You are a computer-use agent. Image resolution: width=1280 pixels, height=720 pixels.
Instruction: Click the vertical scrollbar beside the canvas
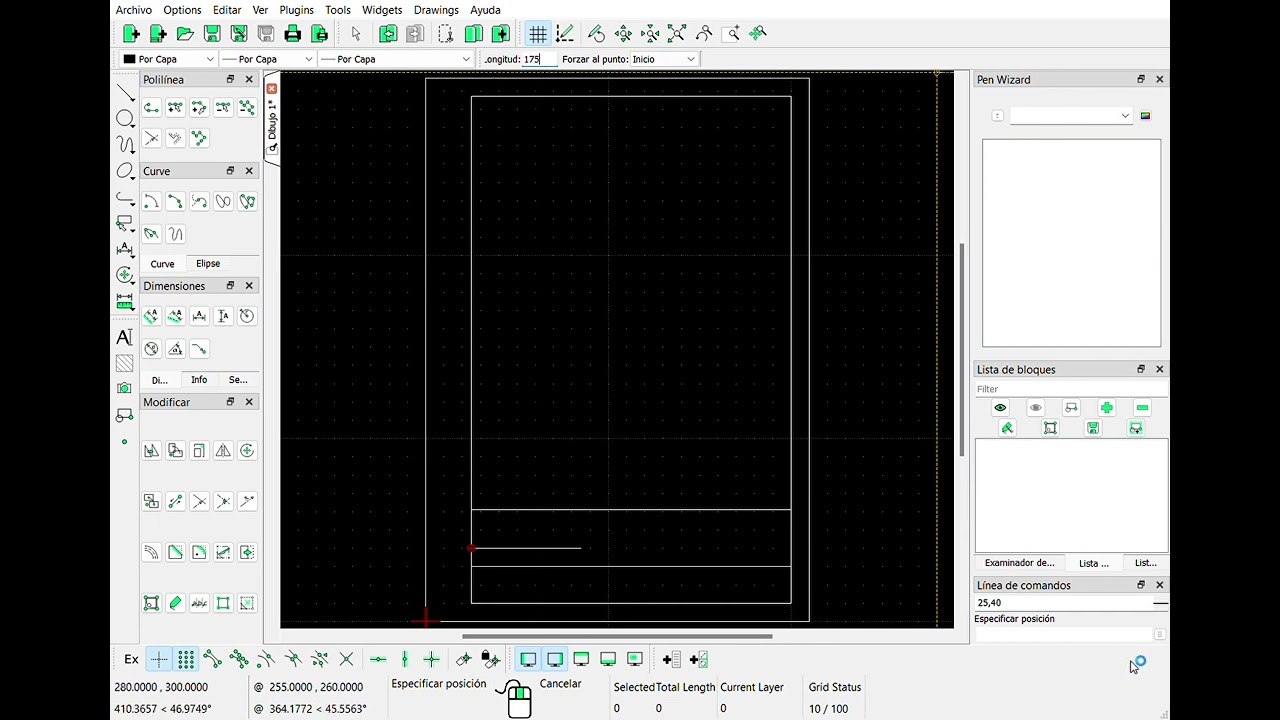962,350
